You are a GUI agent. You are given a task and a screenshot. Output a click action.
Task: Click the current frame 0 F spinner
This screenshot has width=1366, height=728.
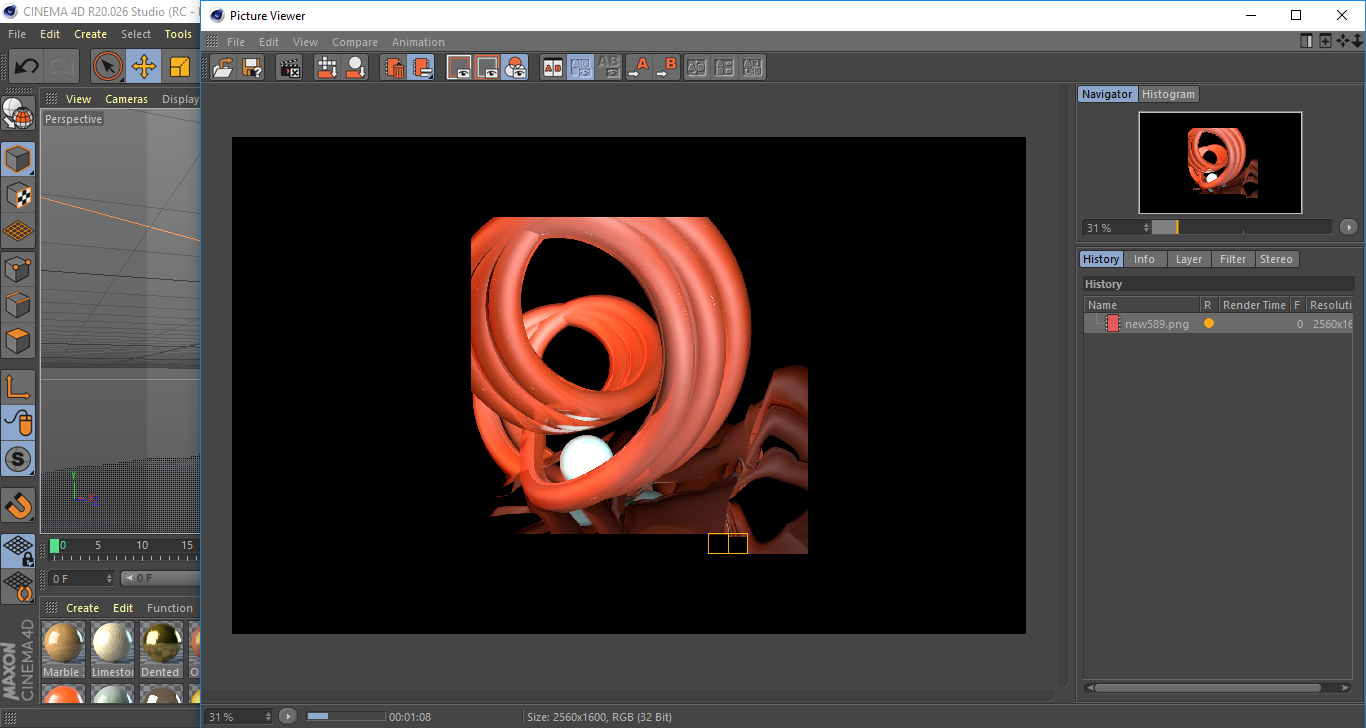(x=109, y=579)
